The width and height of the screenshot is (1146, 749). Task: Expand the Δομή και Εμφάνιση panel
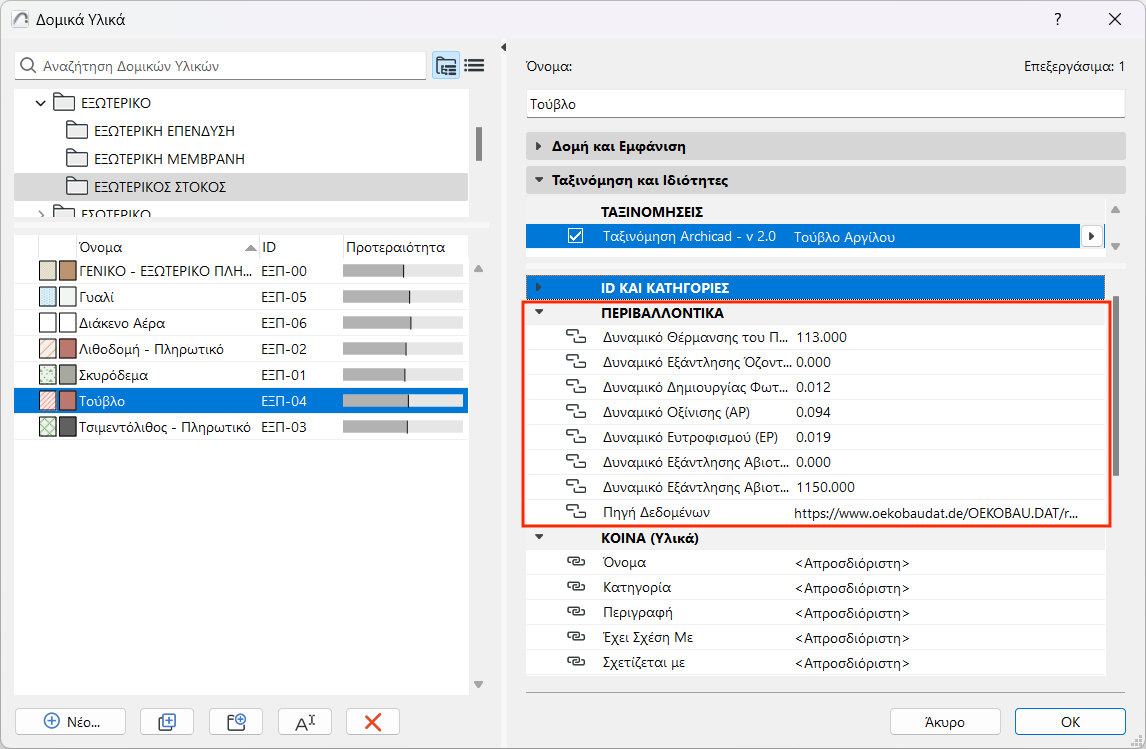539,146
